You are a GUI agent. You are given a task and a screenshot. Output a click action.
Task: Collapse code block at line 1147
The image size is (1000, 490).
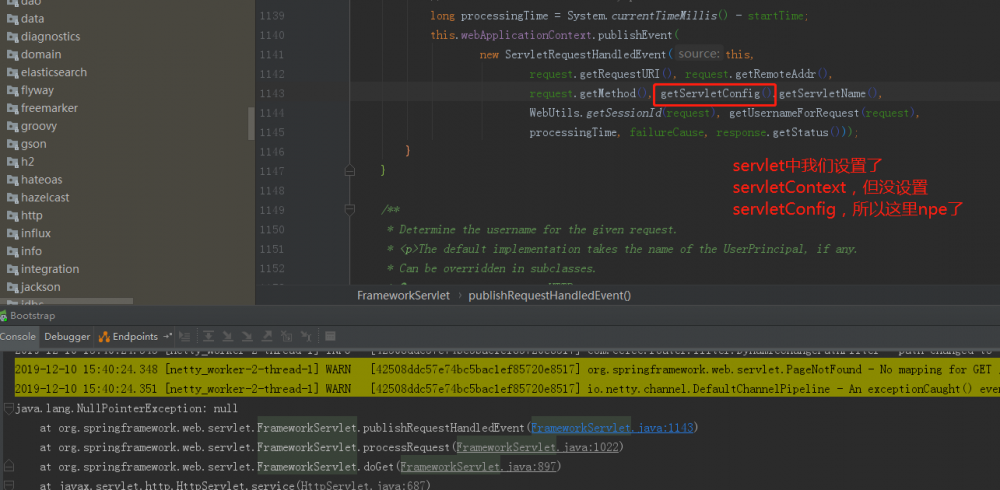tap(349, 170)
